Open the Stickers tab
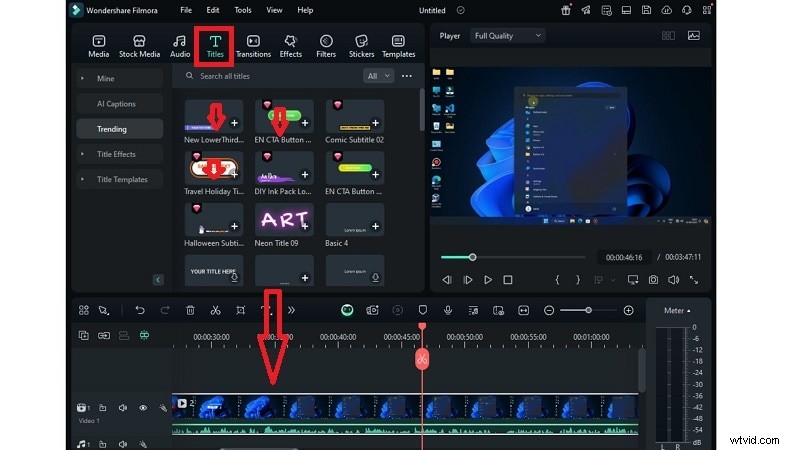 (361, 46)
